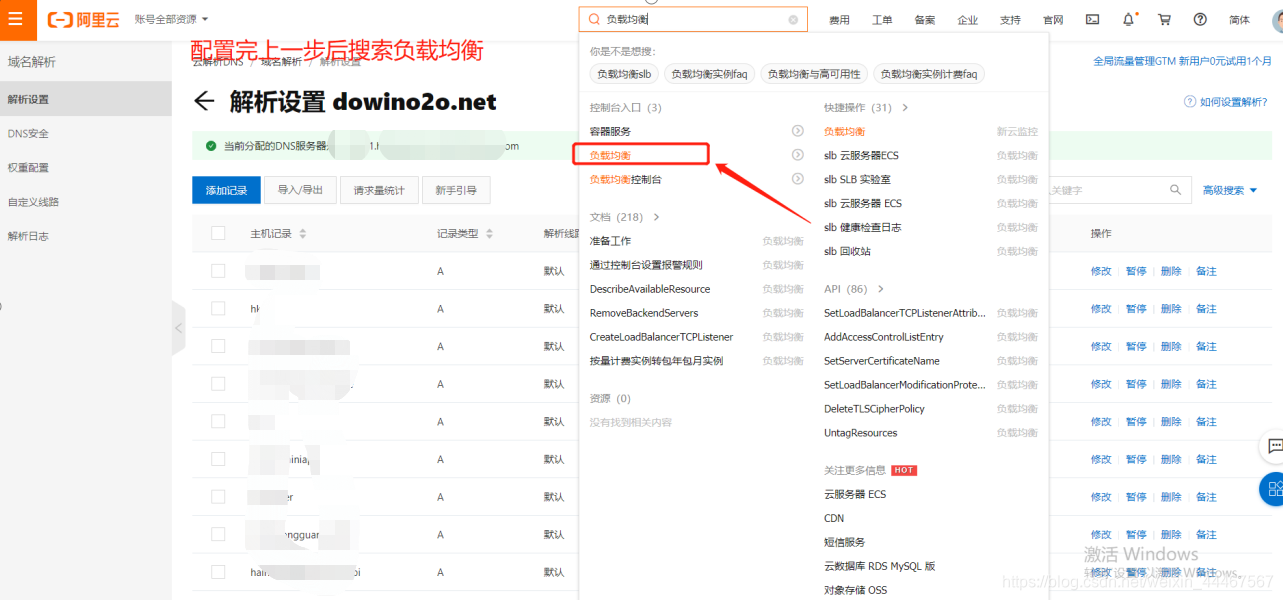Open 云数据库 RDS MySQL 版 link
Viewport: 1283px width, 600px height.
pos(880,566)
